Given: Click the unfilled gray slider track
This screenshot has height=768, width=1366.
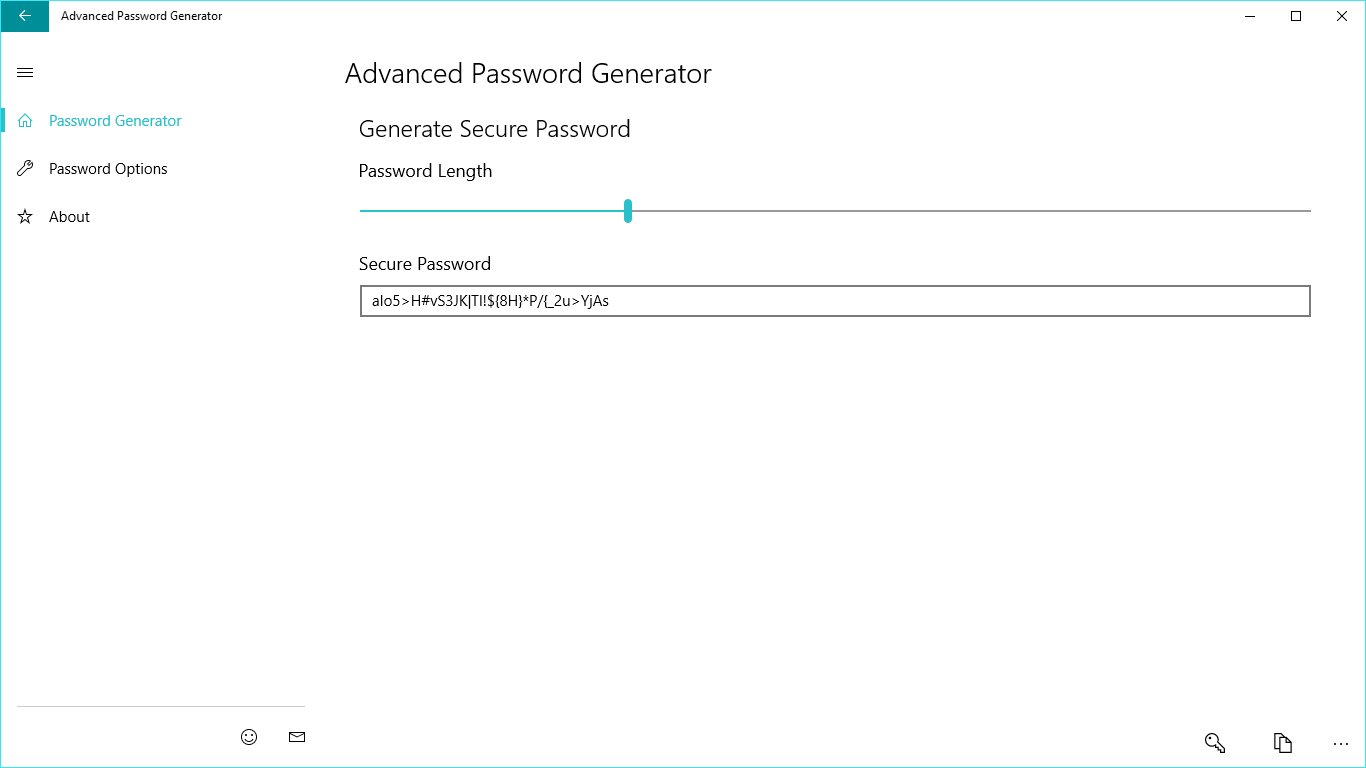Looking at the screenshot, I should [970, 211].
